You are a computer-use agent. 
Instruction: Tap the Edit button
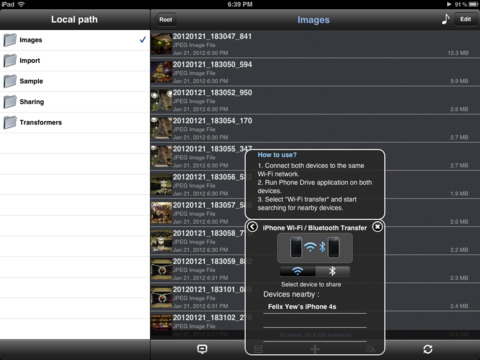click(465, 19)
